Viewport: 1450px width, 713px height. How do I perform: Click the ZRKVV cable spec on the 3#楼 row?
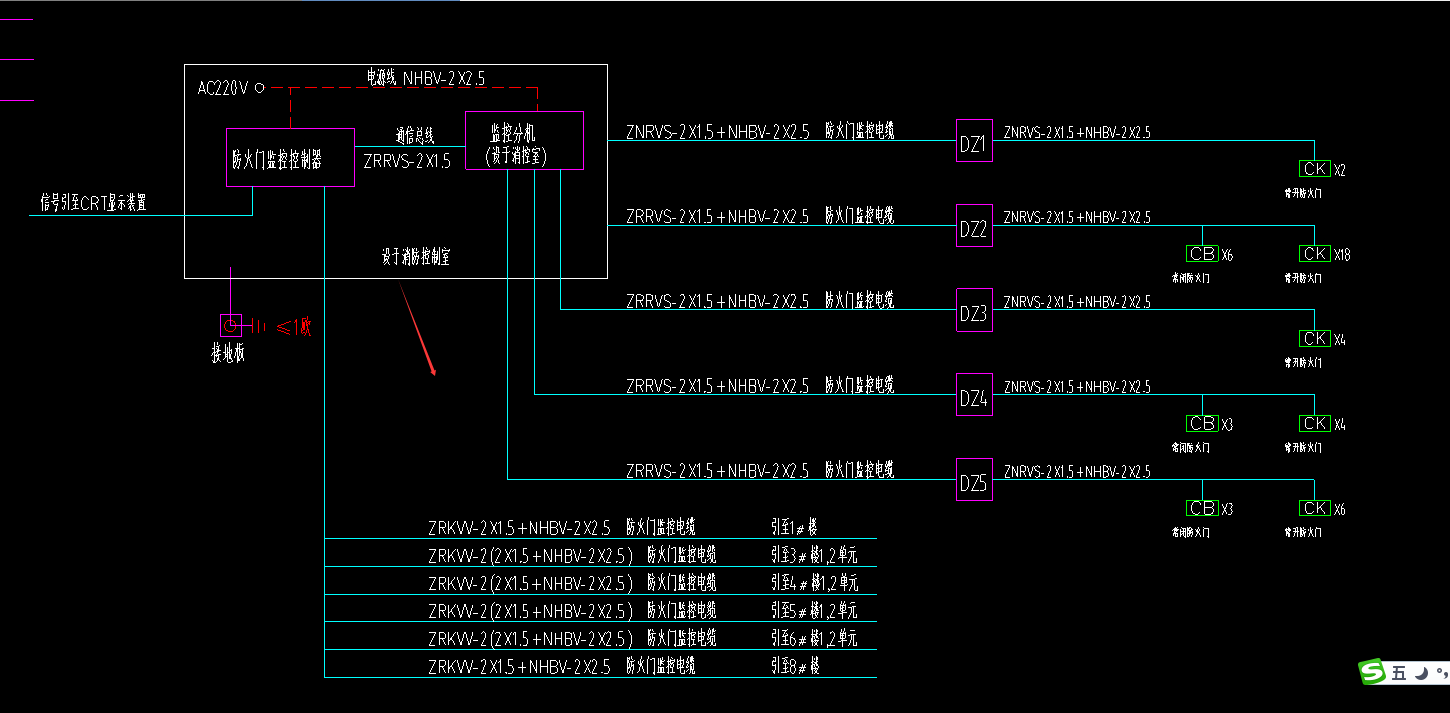530,556
